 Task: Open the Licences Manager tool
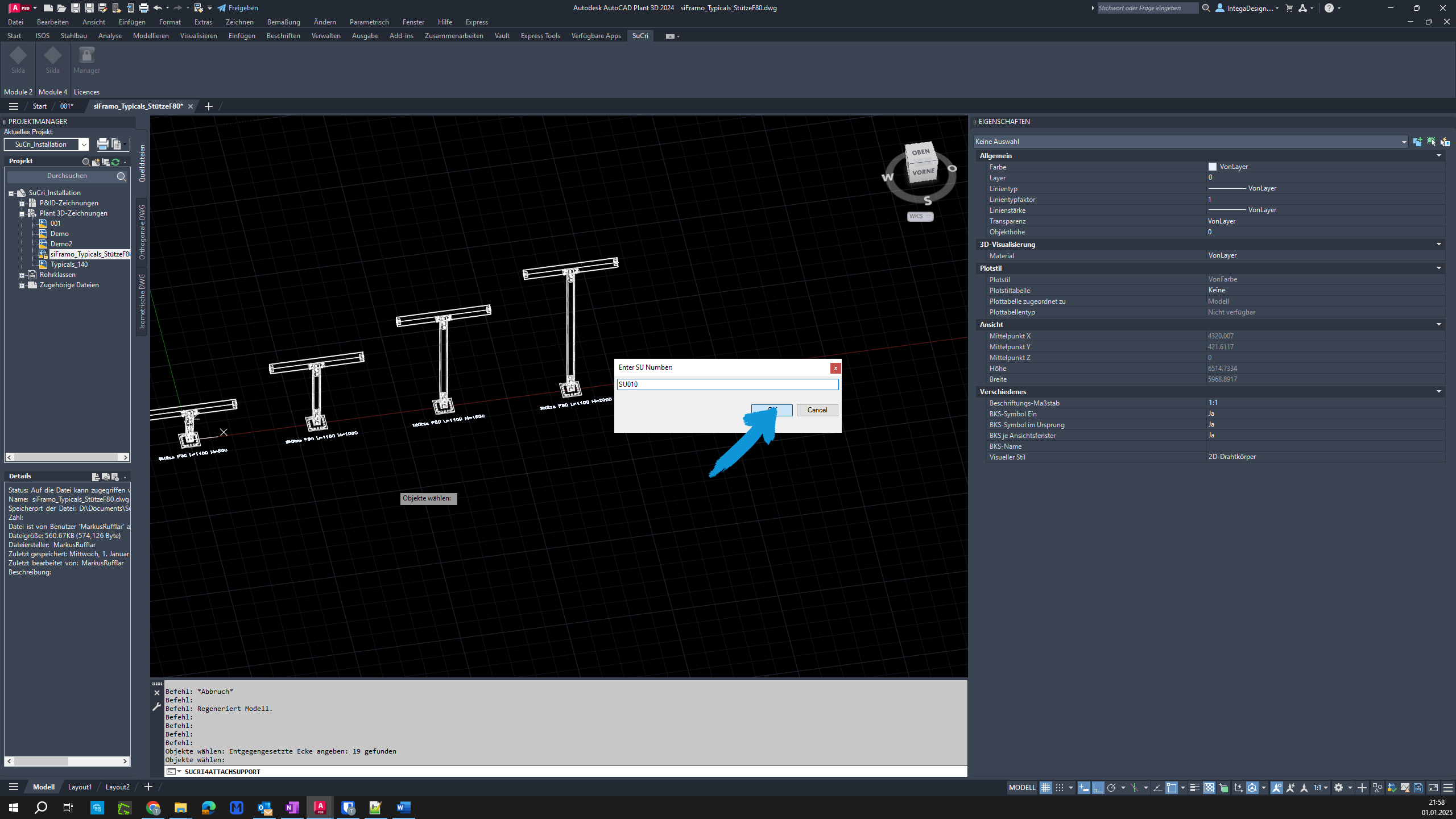point(86,60)
